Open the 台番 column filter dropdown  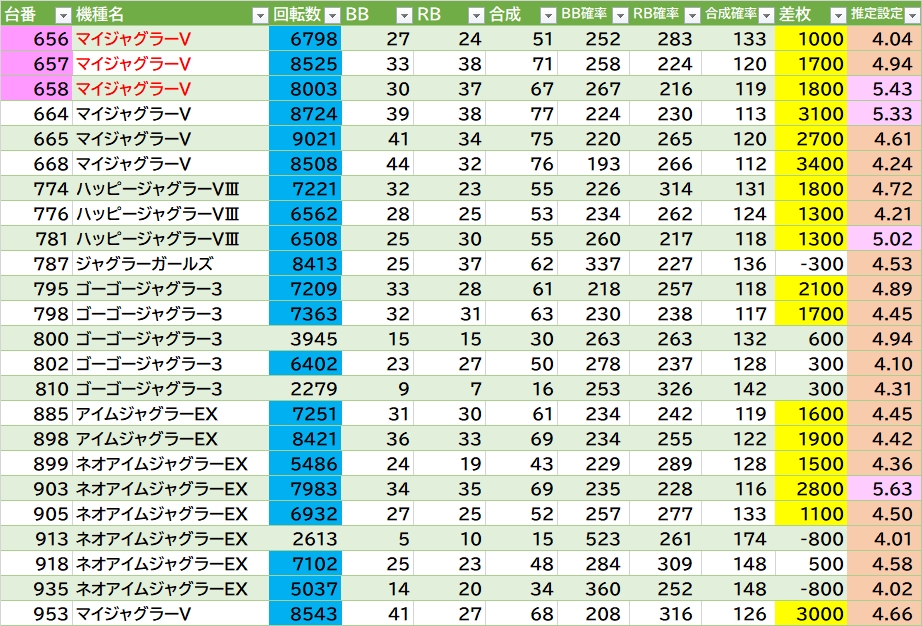62,15
